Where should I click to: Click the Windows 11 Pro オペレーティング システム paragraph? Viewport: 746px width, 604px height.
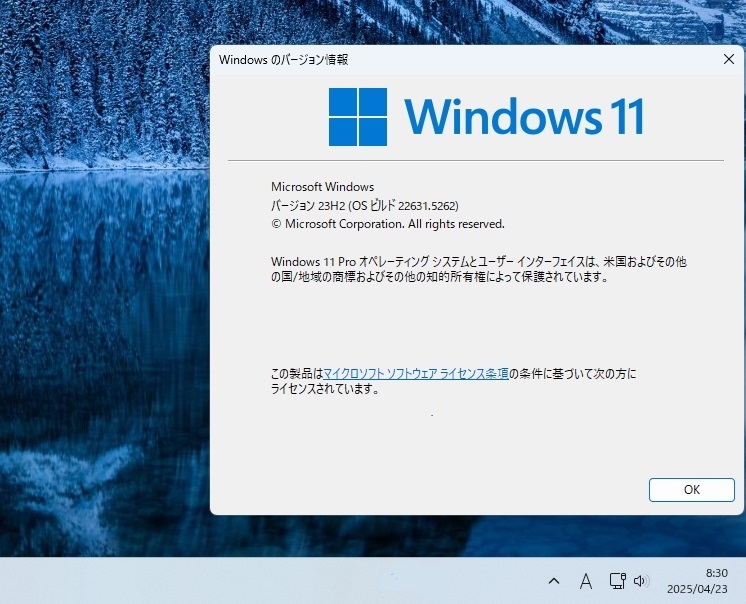point(479,269)
